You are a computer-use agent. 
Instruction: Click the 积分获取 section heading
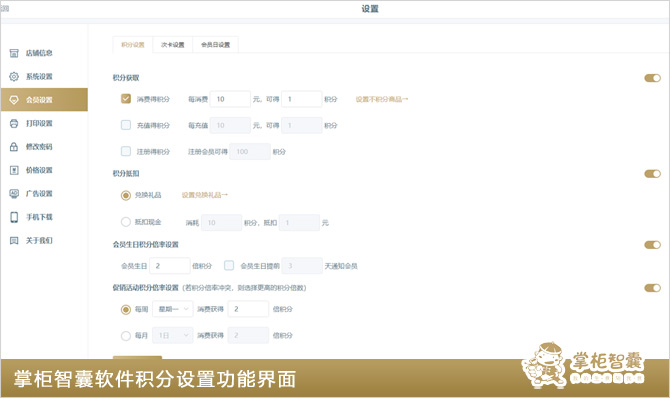(x=126, y=78)
